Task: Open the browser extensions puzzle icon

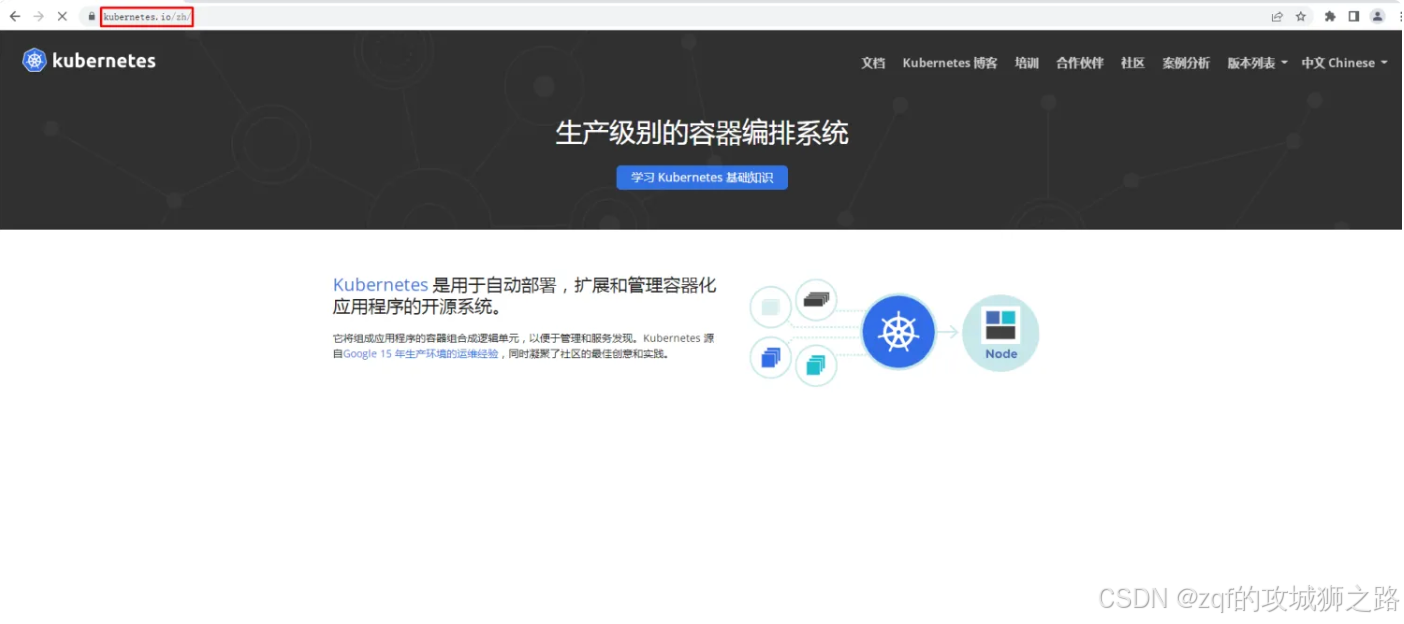Action: [1330, 16]
